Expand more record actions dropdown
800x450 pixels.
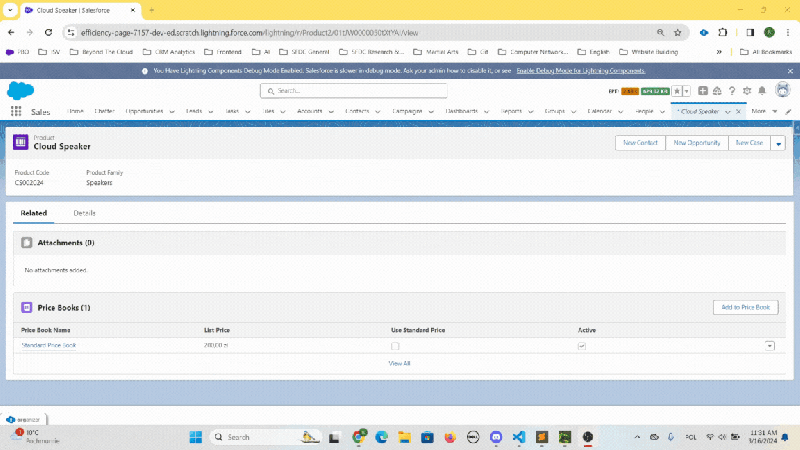coord(778,143)
